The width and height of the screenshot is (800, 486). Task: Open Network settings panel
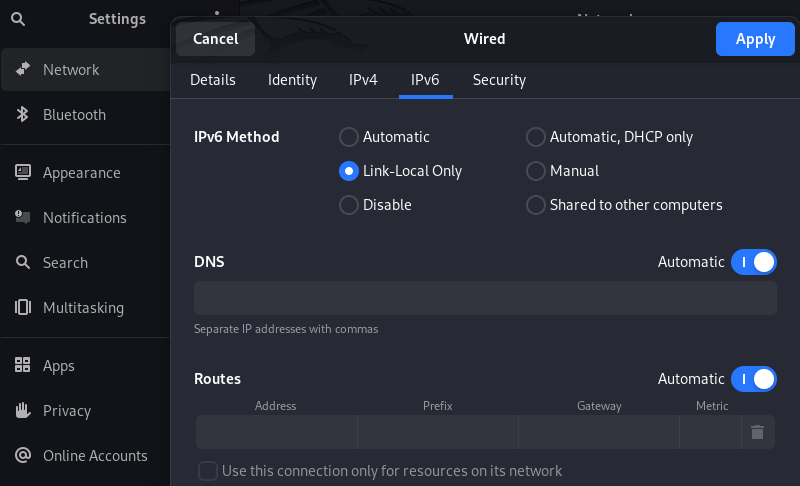pyautogui.click(x=86, y=69)
